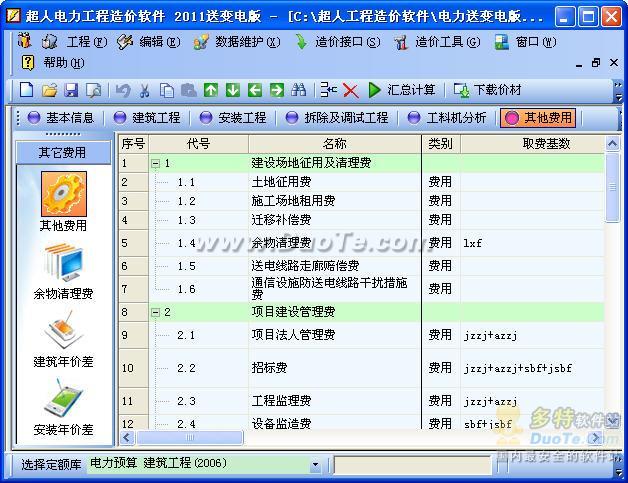Viewport: 628px width, 483px height.
Task: Collapse tree node 2 项目建设管理费
Action: 155,312
